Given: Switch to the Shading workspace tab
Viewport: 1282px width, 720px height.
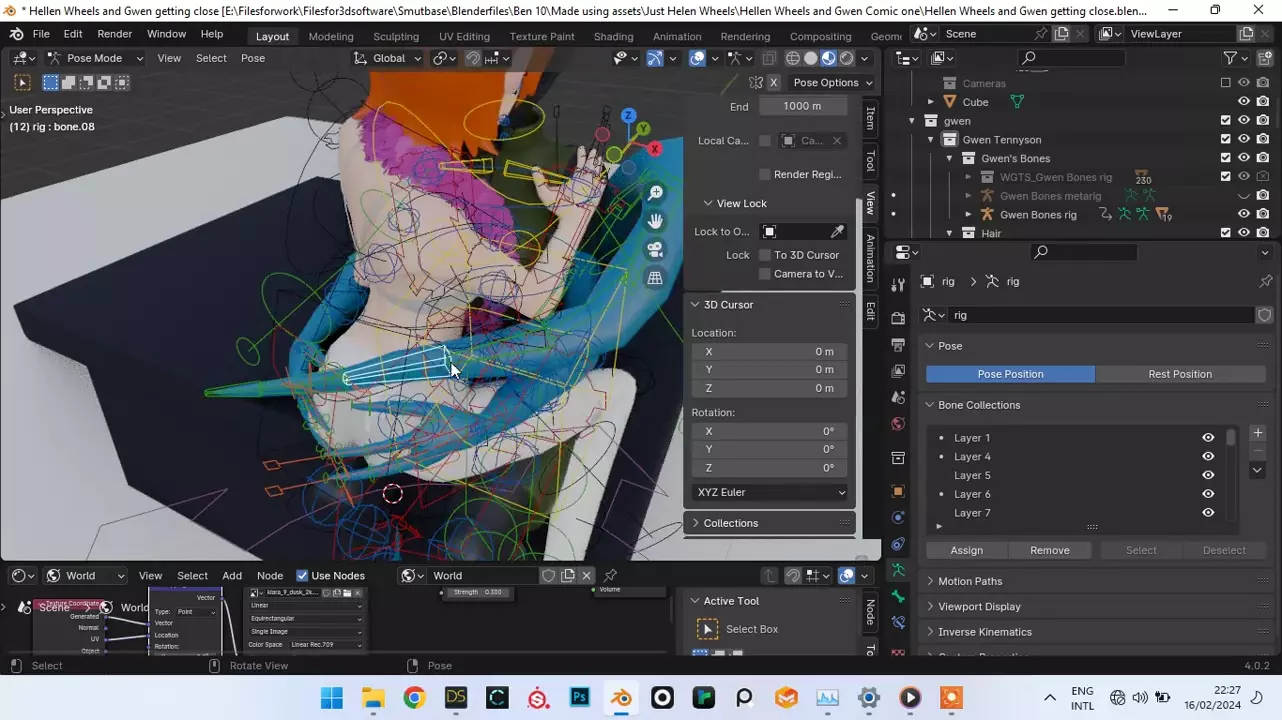Looking at the screenshot, I should point(613,36).
